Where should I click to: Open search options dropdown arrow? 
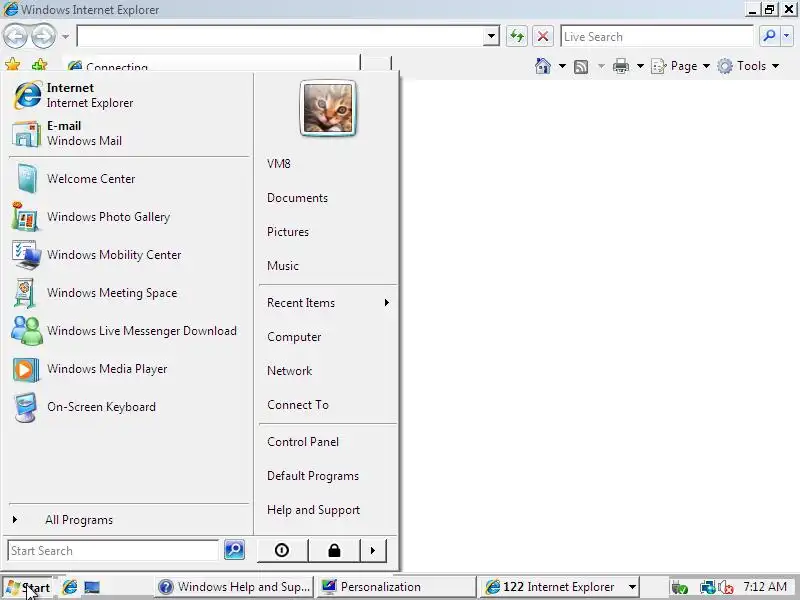(786, 36)
